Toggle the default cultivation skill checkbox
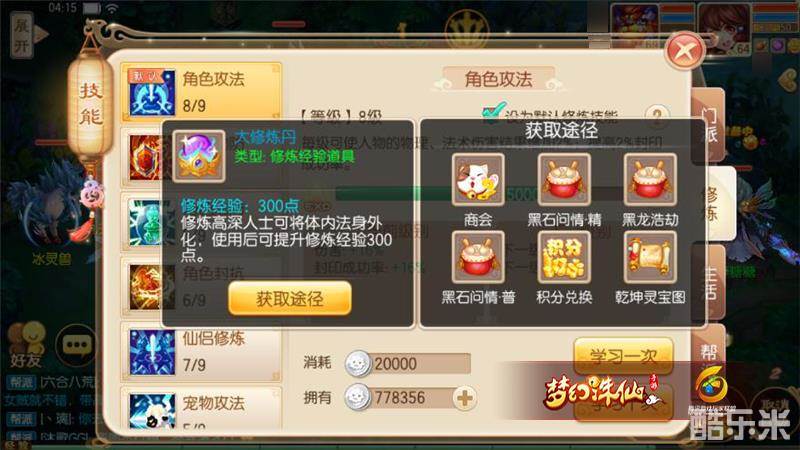This screenshot has width=800, height=450. click(493, 114)
